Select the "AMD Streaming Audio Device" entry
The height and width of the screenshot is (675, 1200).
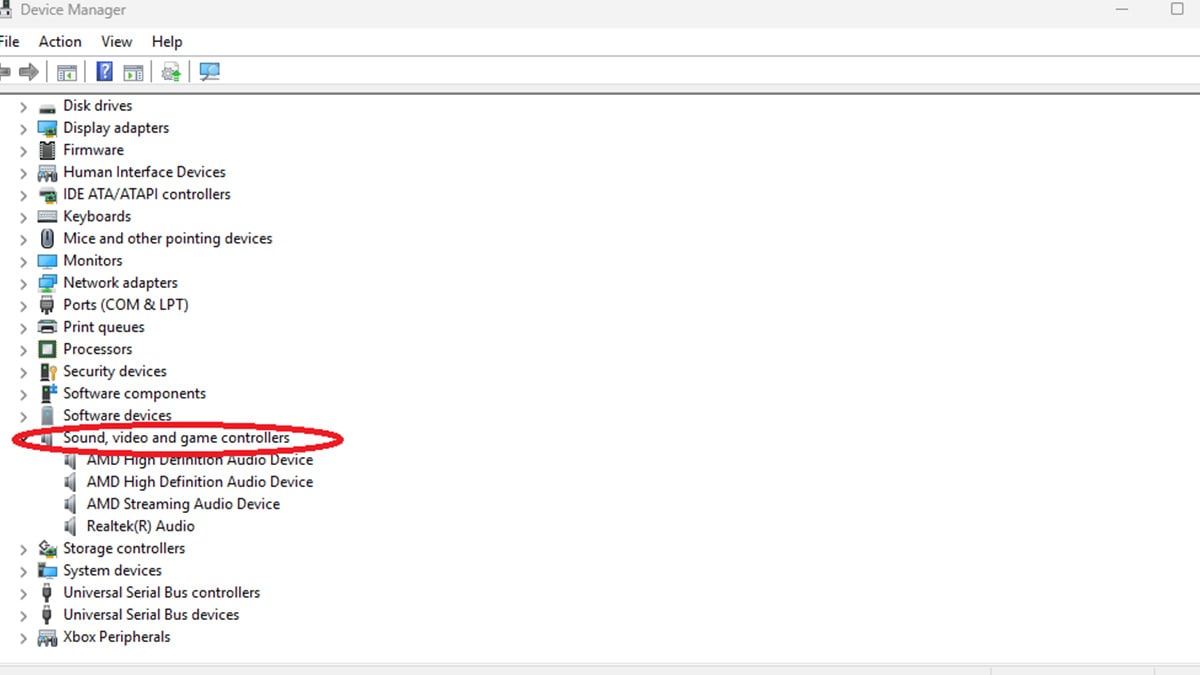pyautogui.click(x=183, y=504)
